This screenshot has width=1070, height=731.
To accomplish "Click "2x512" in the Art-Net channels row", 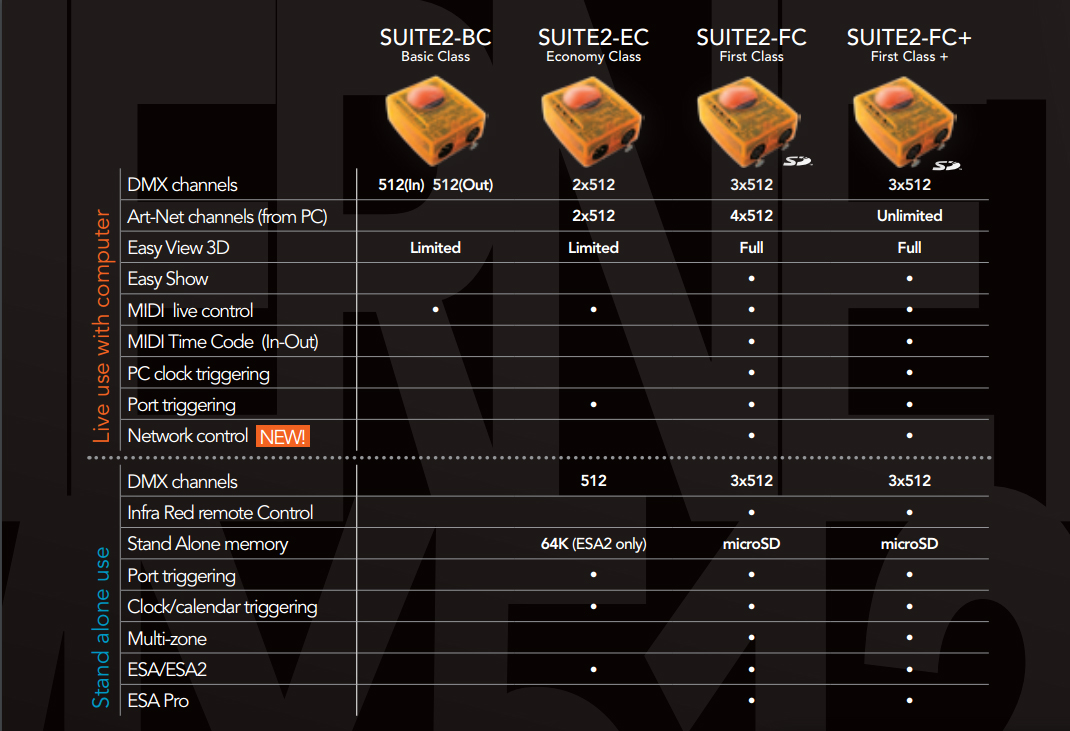I will (594, 216).
